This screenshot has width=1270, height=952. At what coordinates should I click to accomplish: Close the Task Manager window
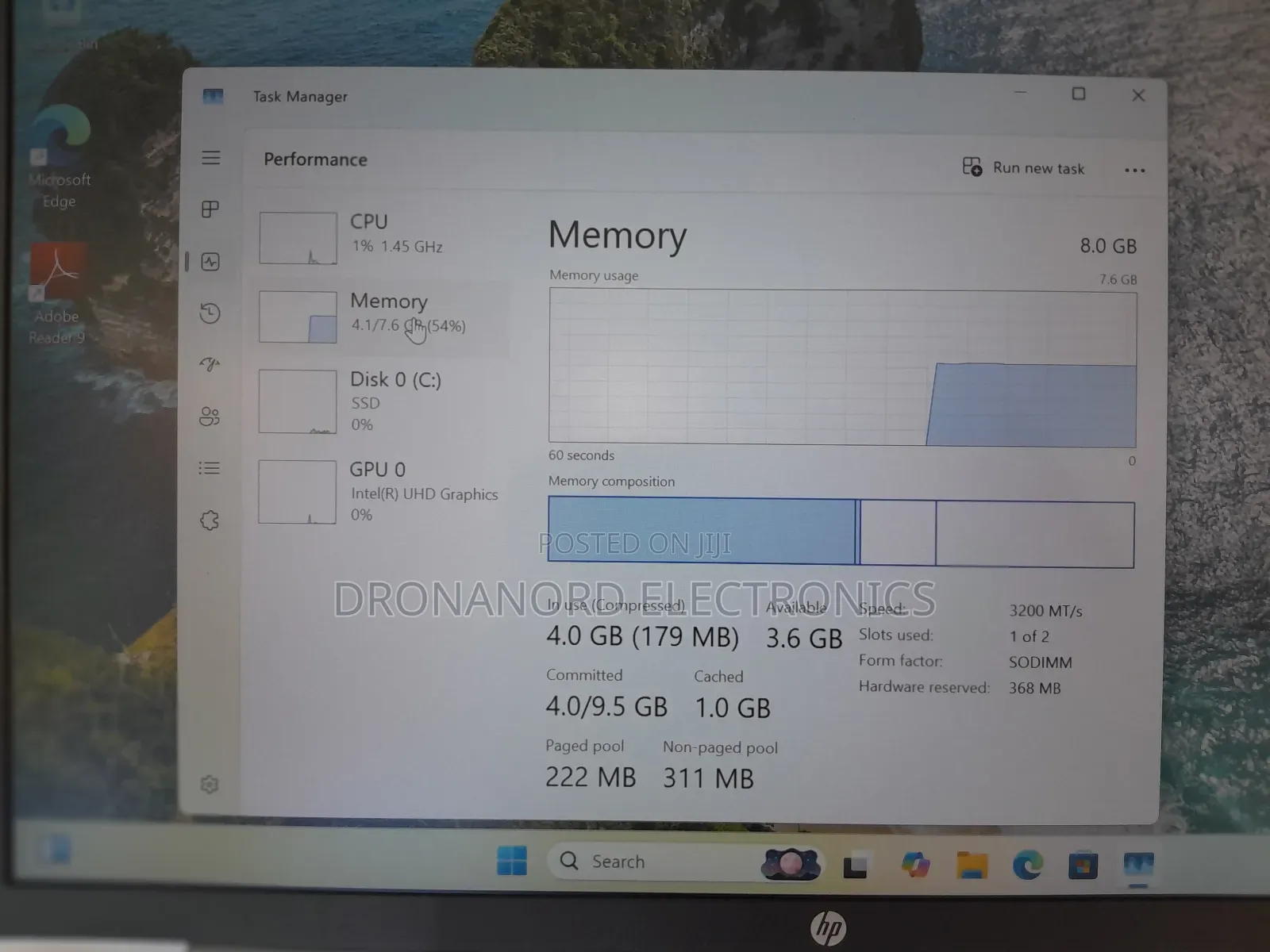(1138, 95)
